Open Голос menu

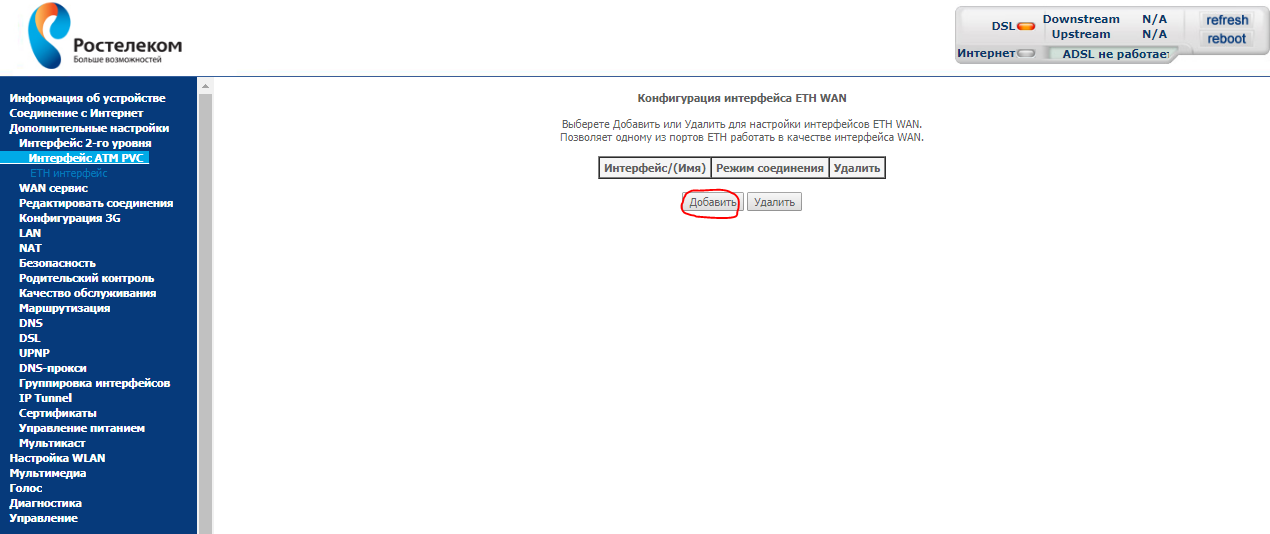click(26, 488)
